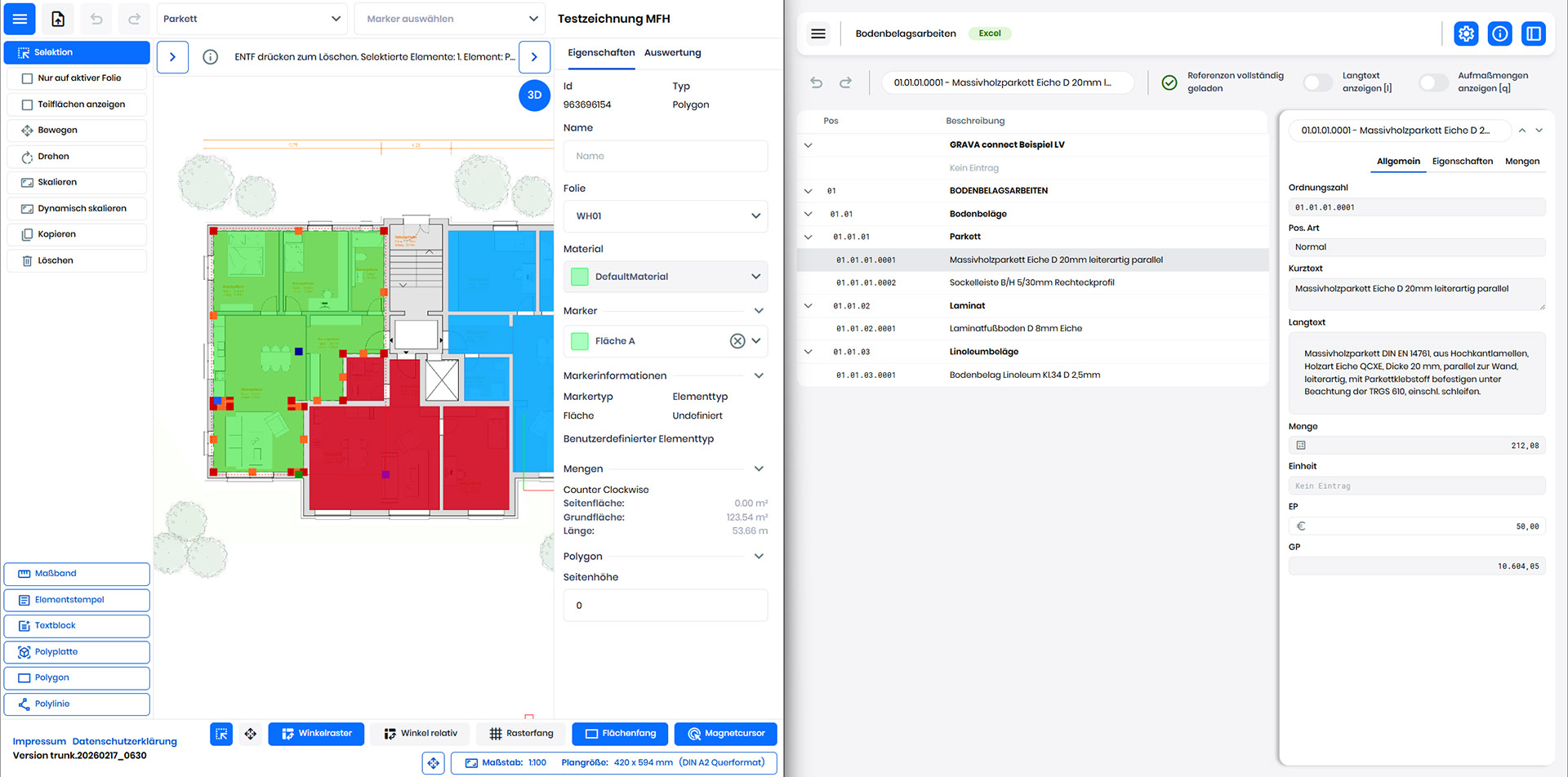Open Marker auswählen dropdown

coord(449,19)
